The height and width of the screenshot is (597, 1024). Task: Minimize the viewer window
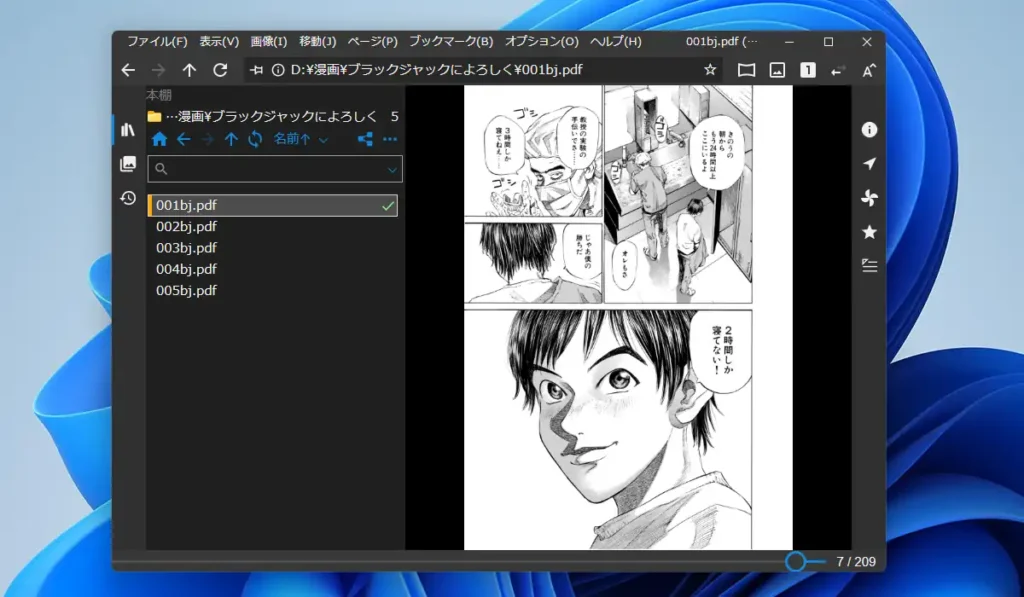(x=790, y=42)
